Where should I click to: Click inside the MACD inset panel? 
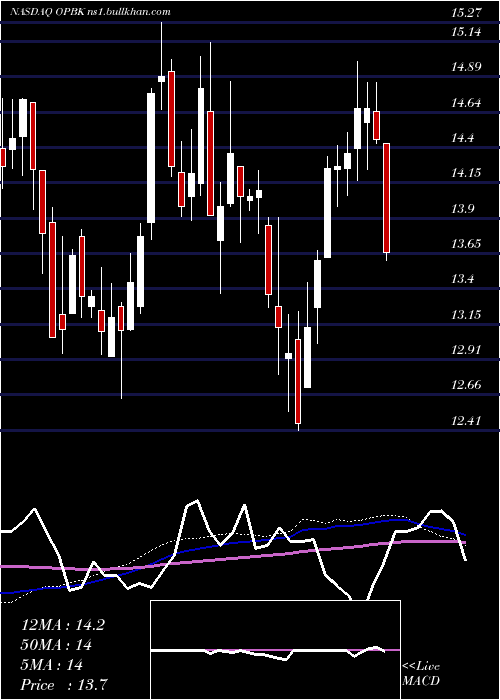275,650
